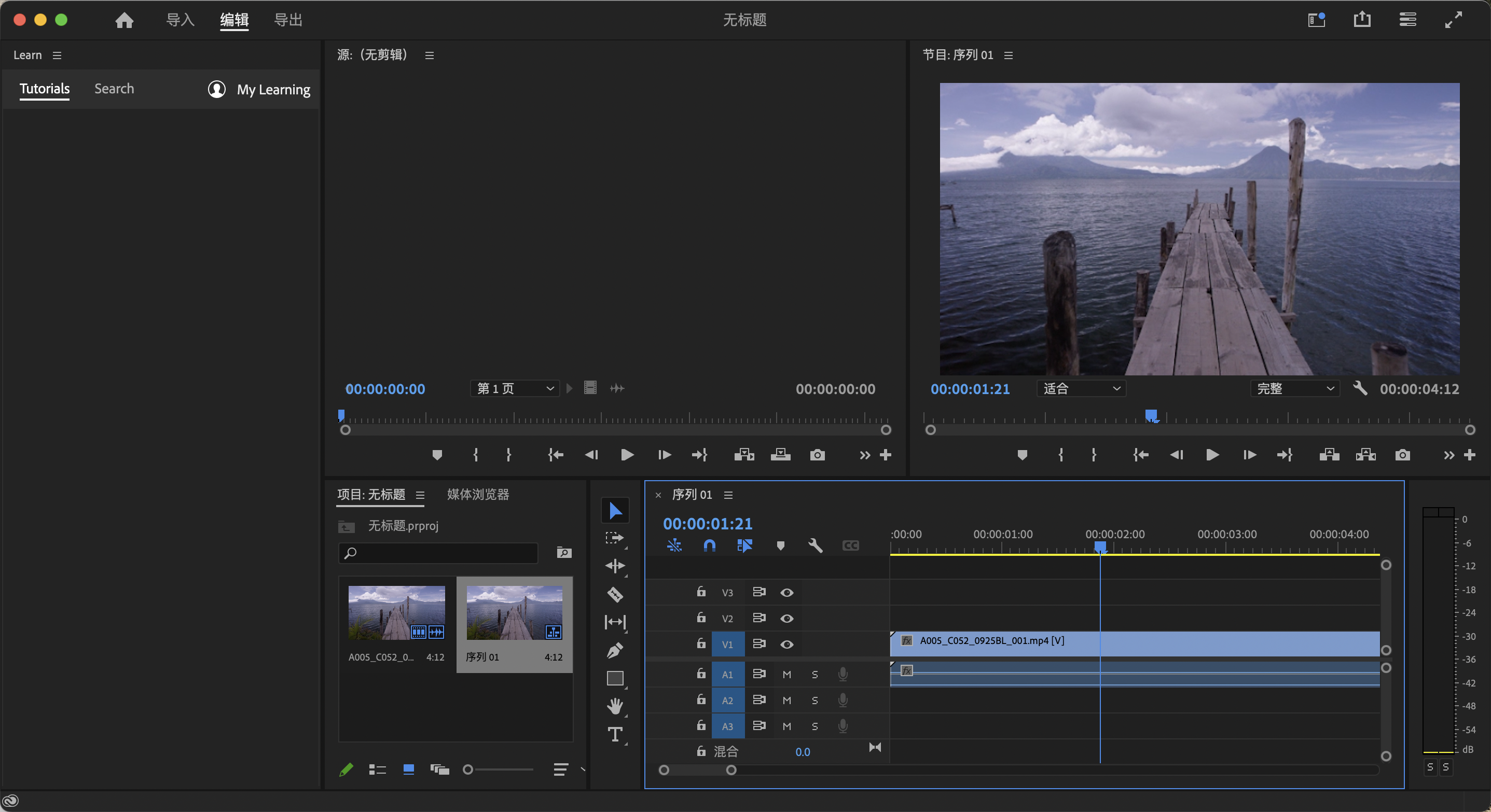The image size is (1491, 812).
Task: Open the 媒体浏览器 panel tab
Action: pyautogui.click(x=477, y=495)
